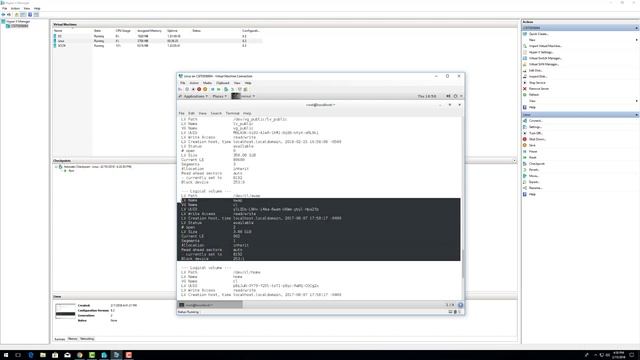Open Clipboard menu in VM Connection window
This screenshot has width=640, height=360.
click(222, 83)
